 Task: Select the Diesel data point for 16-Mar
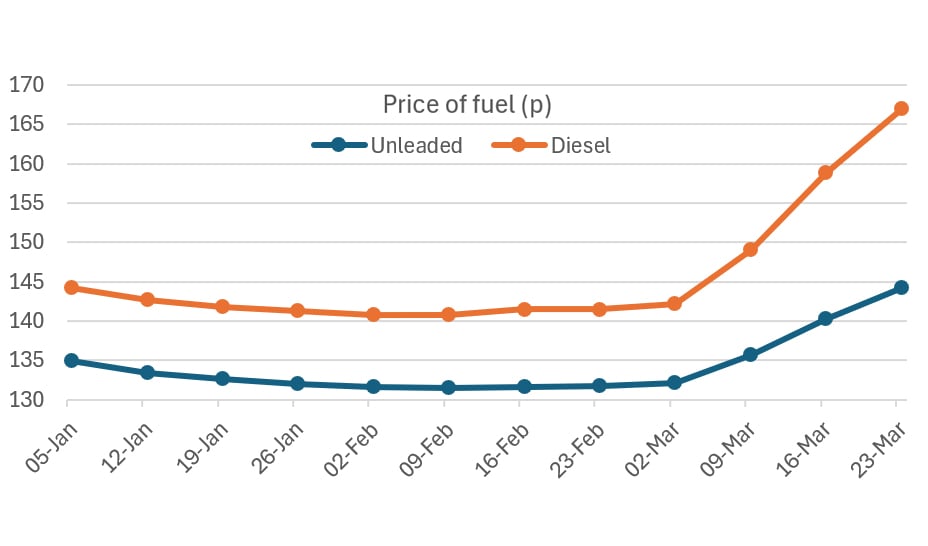(825, 172)
